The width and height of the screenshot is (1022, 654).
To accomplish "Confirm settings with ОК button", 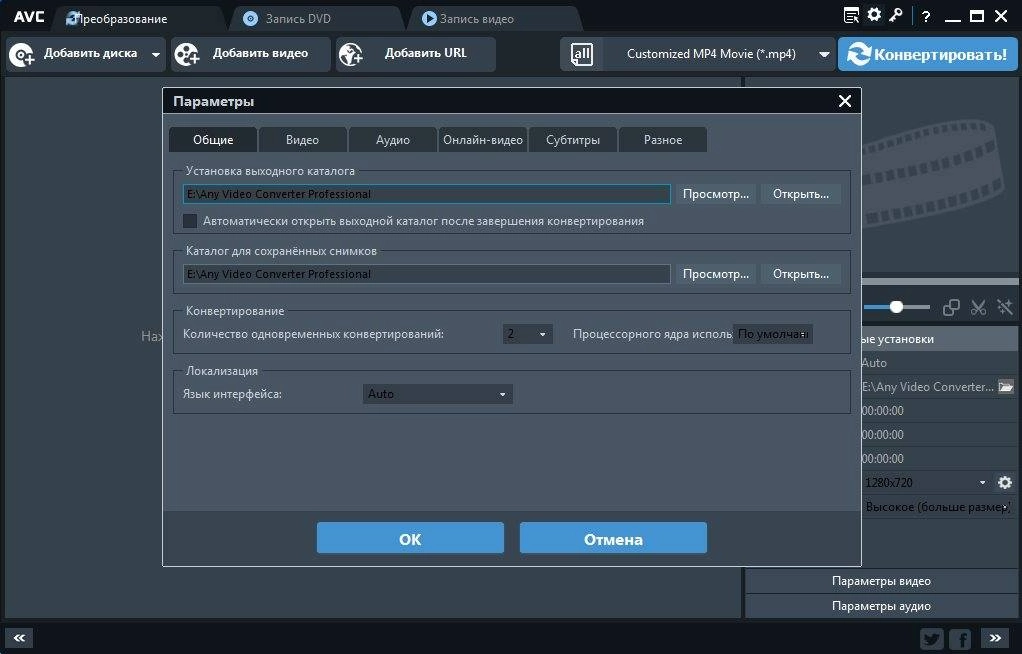I will 410,538.
